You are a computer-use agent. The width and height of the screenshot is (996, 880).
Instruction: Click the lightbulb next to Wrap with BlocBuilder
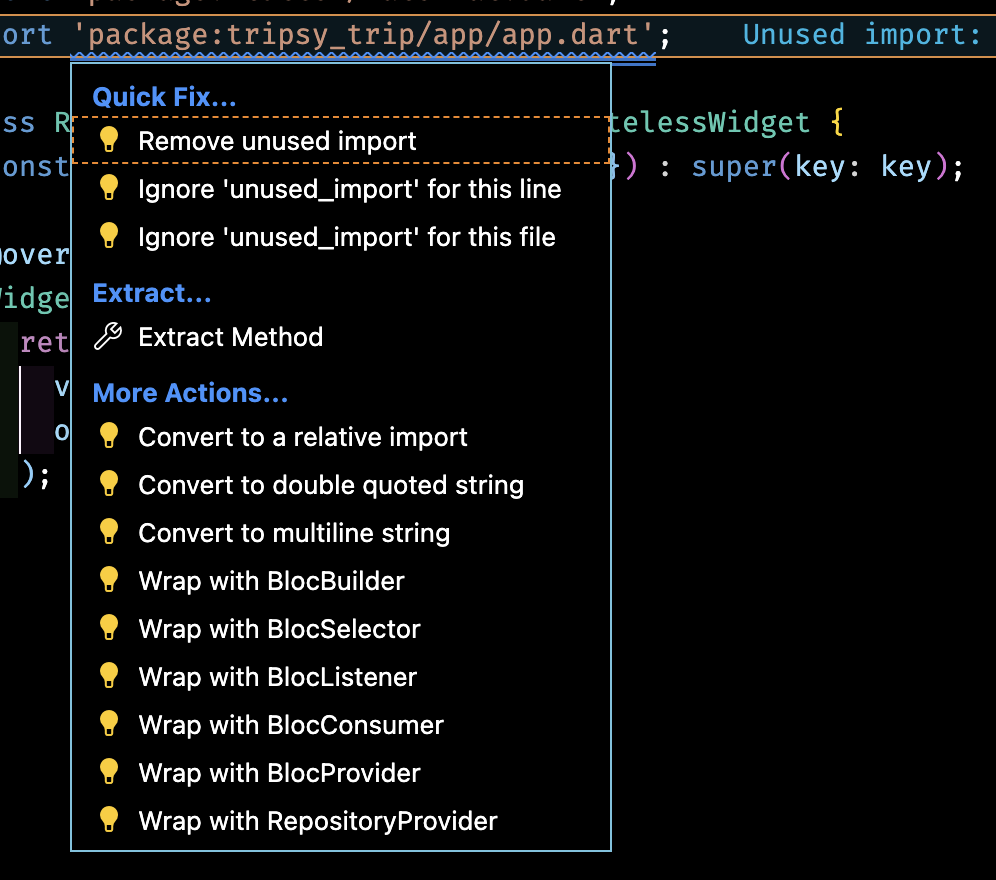(x=109, y=580)
